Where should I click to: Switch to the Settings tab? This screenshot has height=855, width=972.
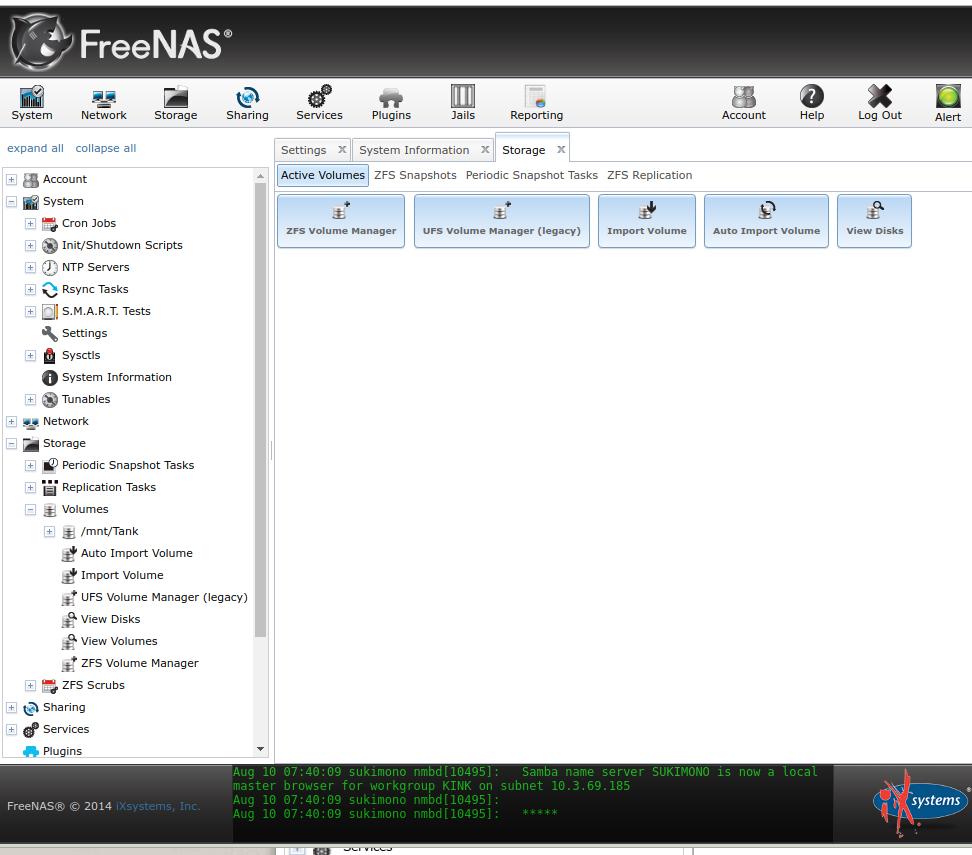click(x=303, y=150)
